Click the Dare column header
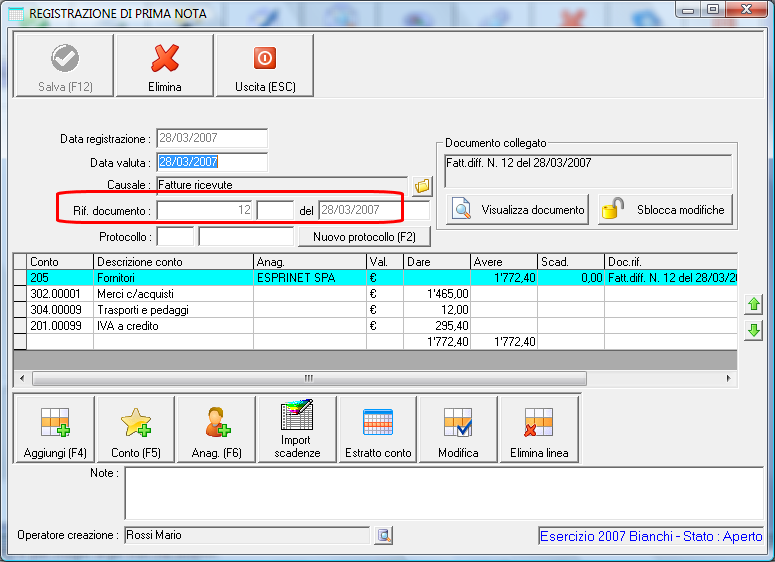This screenshot has width=775, height=562. tap(437, 261)
